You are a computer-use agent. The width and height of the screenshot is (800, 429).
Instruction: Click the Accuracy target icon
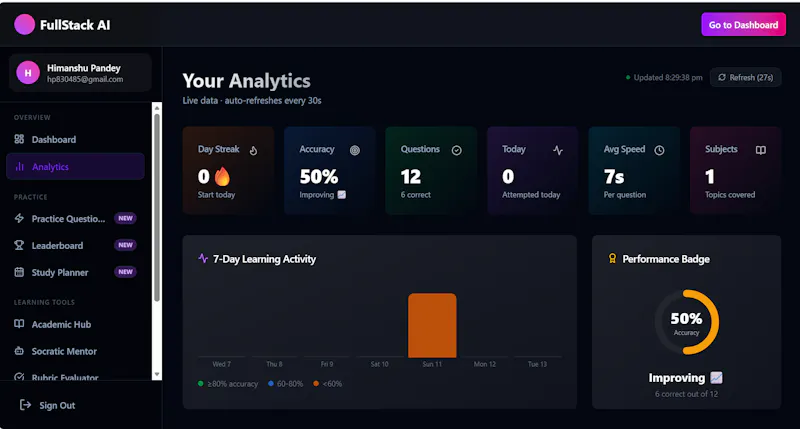(355, 150)
